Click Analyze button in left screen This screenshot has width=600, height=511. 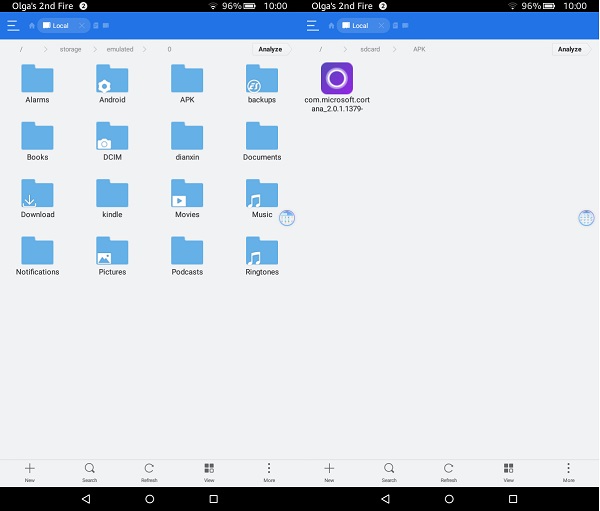pos(271,49)
